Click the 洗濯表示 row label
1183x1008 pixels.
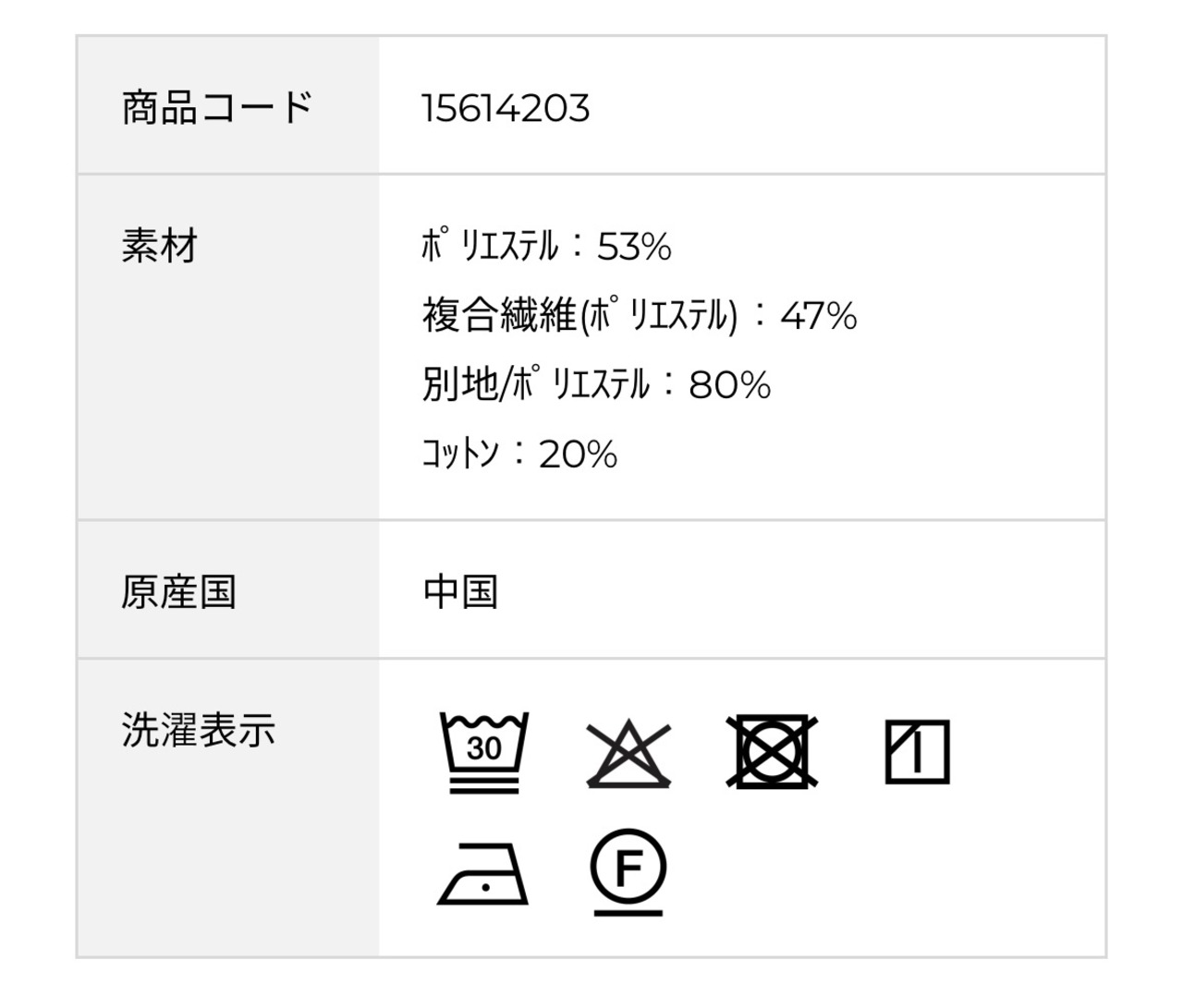(x=199, y=730)
